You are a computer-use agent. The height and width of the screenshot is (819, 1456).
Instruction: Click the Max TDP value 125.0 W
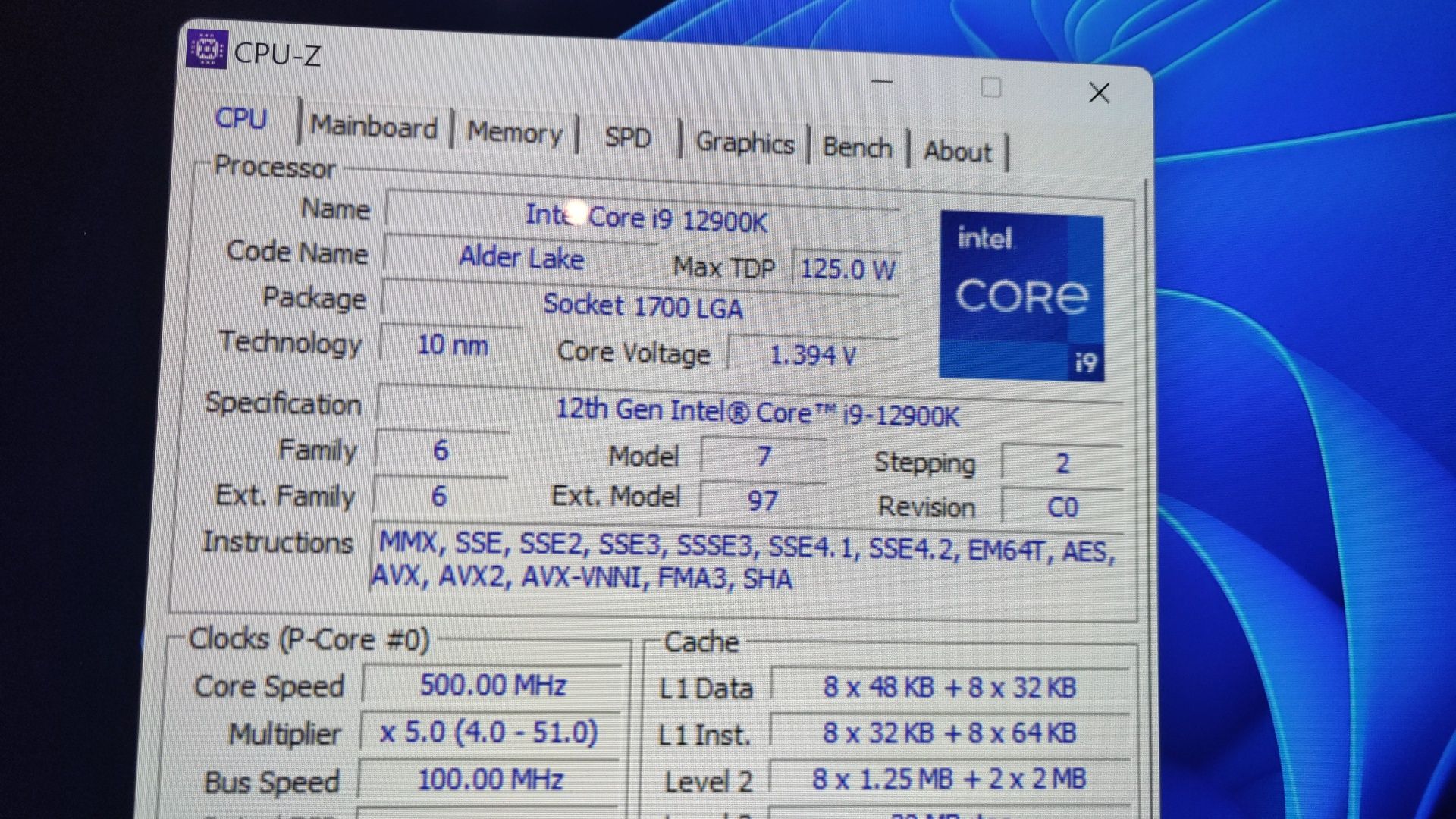[x=847, y=269]
